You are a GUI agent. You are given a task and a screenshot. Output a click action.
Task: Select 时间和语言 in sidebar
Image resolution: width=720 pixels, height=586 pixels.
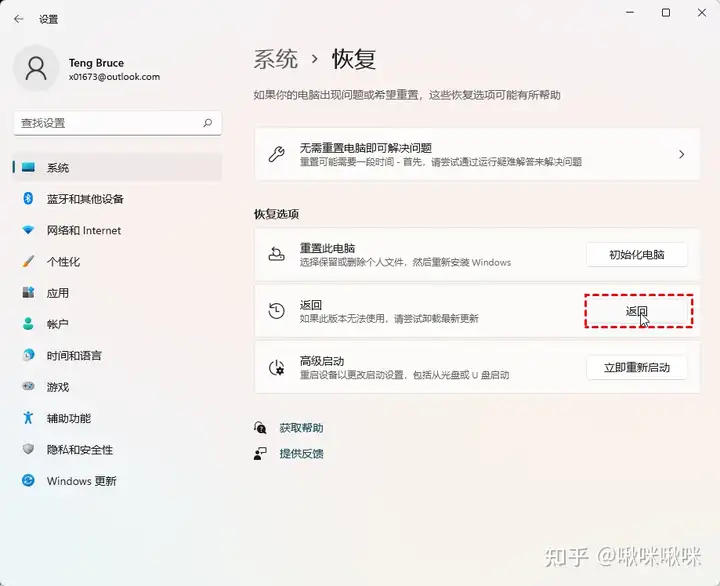pos(117,355)
